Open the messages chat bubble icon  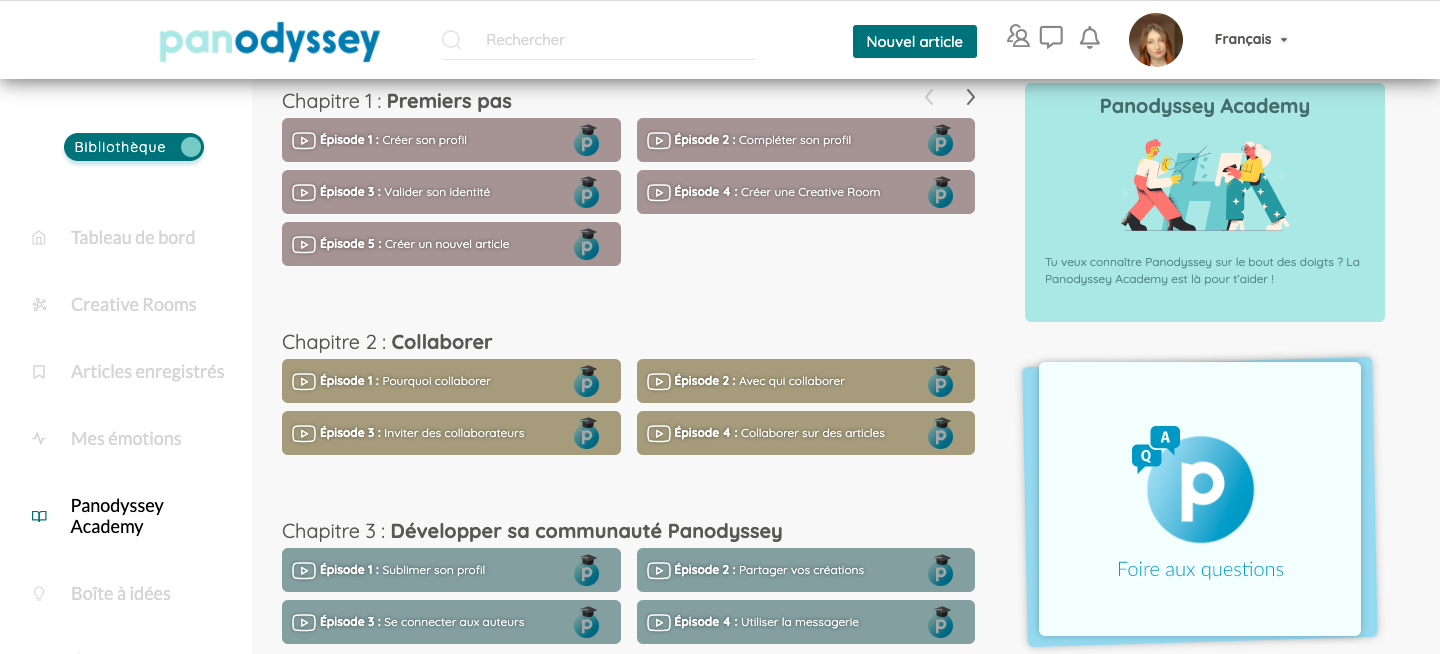1051,38
